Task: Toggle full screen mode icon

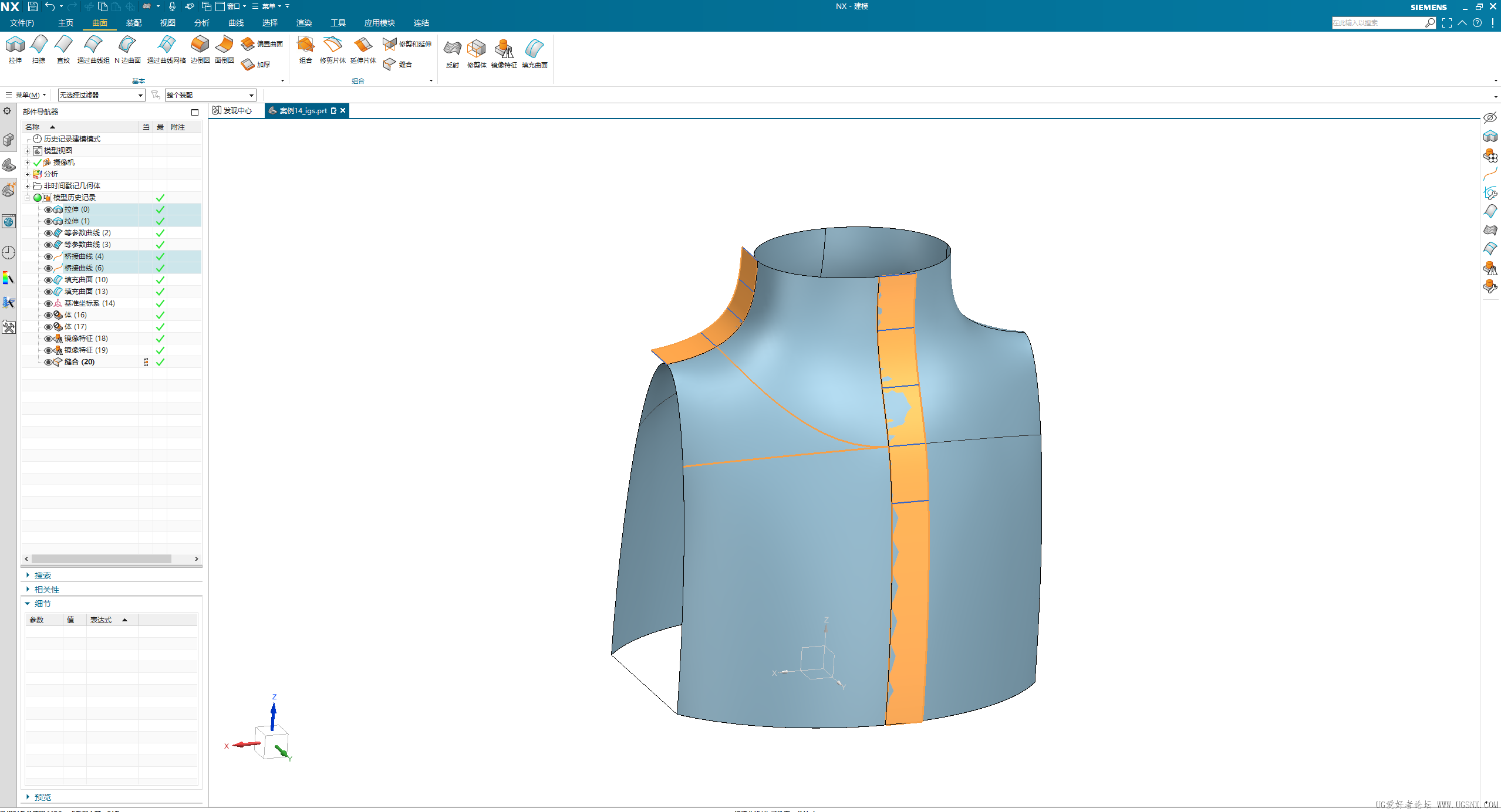Action: [1447, 23]
